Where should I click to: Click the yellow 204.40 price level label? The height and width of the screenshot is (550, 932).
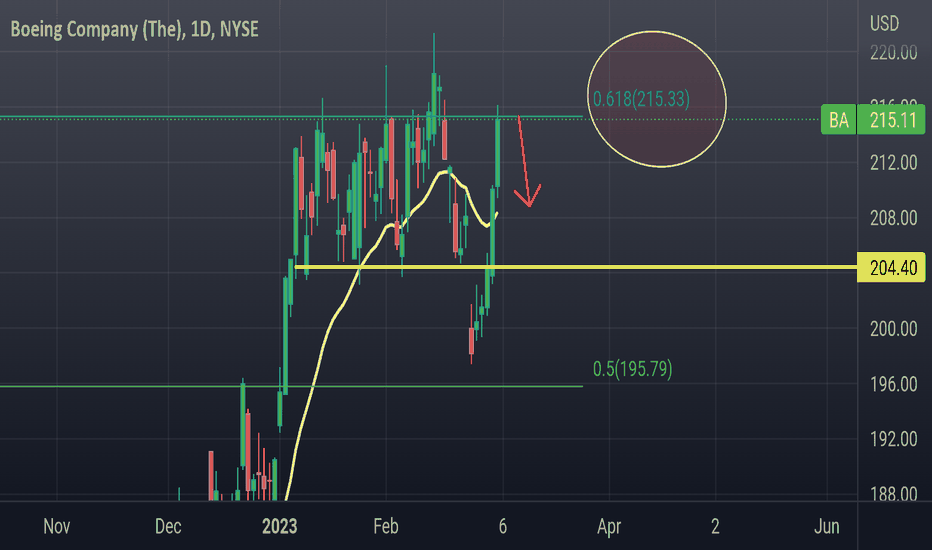click(x=892, y=267)
